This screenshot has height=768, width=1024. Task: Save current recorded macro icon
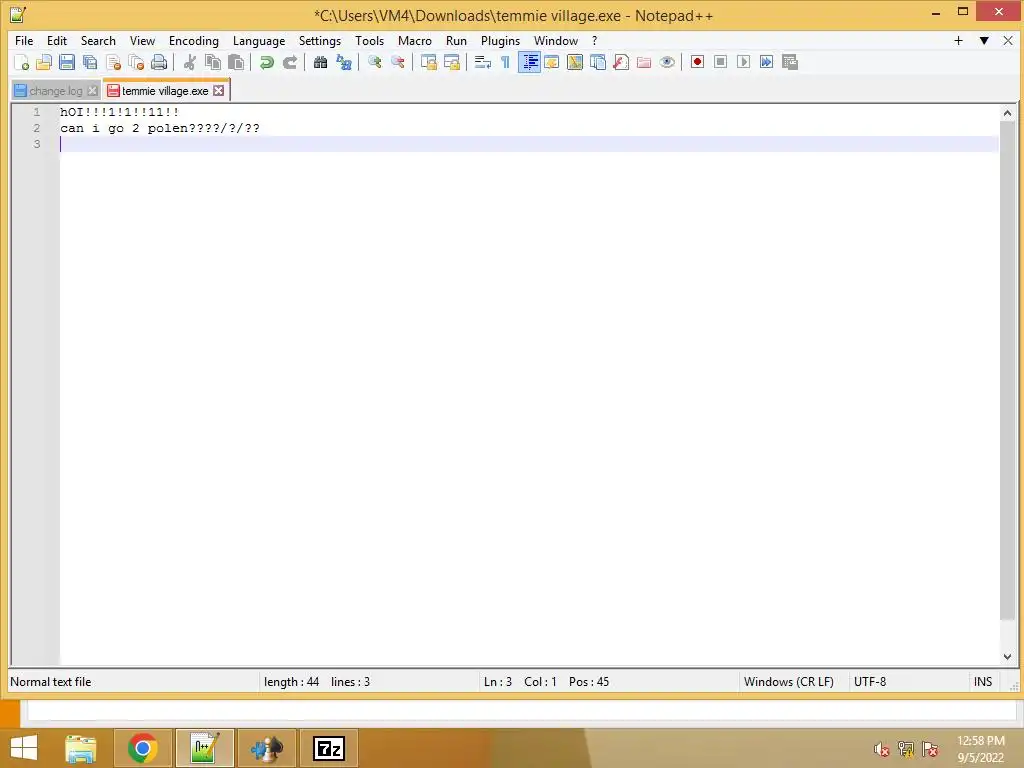(790, 62)
